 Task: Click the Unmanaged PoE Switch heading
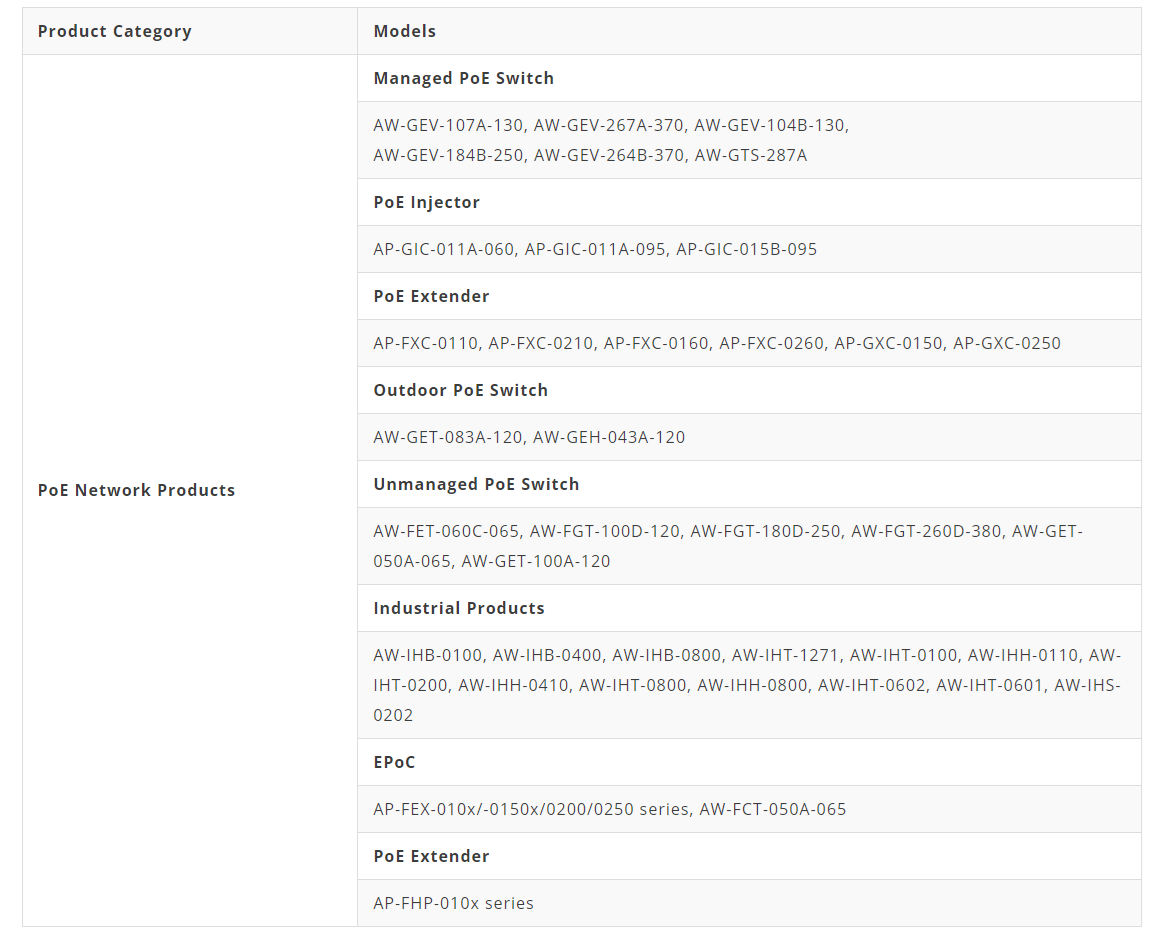(x=476, y=484)
